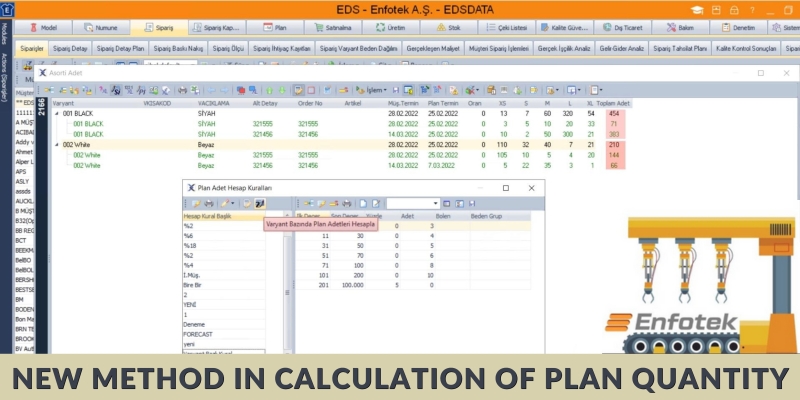Viewport: 800px width, 400px height.
Task: Click the 100.000 Son Deger cell
Action: click(347, 285)
